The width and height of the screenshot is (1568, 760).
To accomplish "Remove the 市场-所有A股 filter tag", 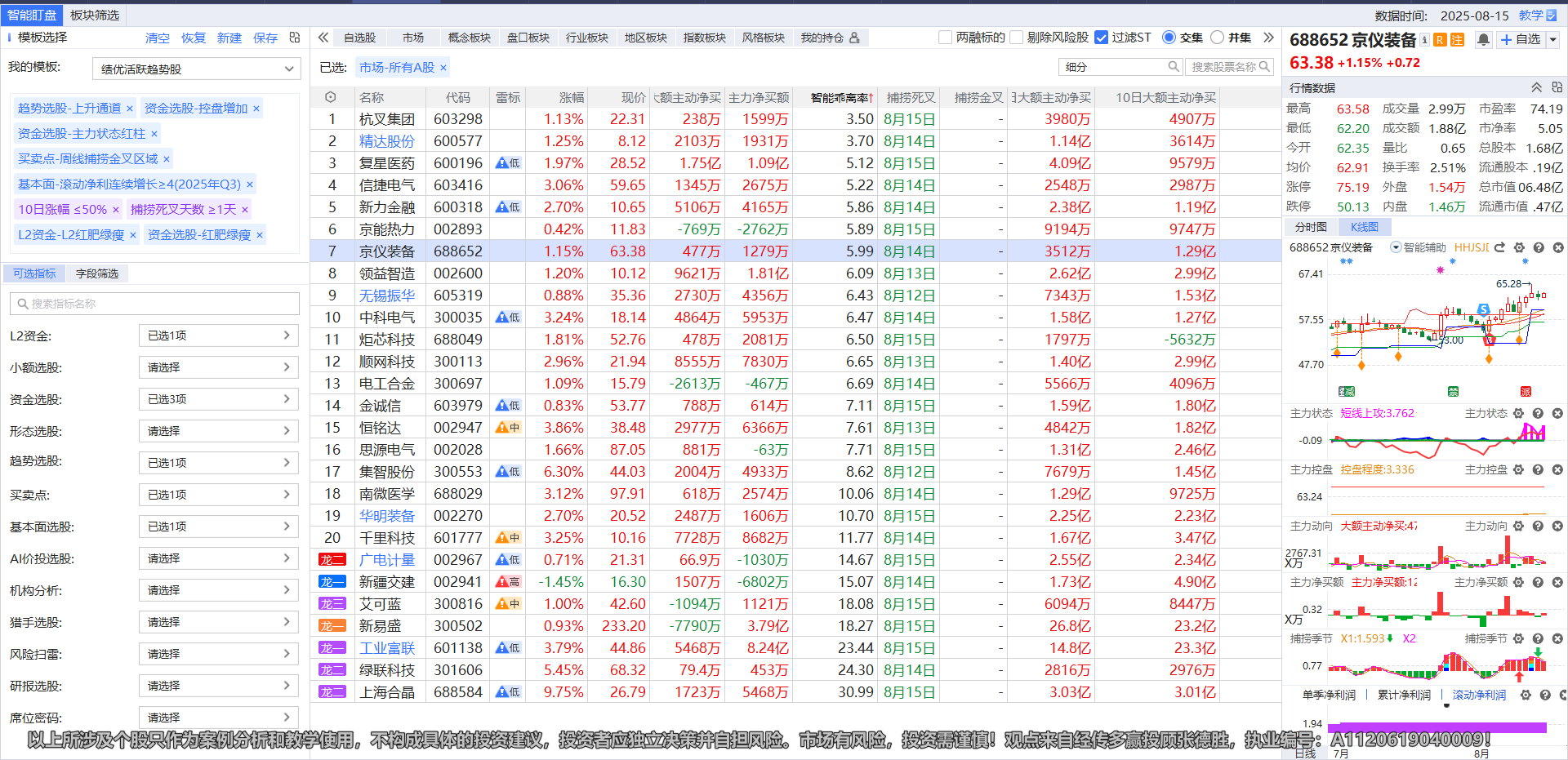I will point(443,68).
